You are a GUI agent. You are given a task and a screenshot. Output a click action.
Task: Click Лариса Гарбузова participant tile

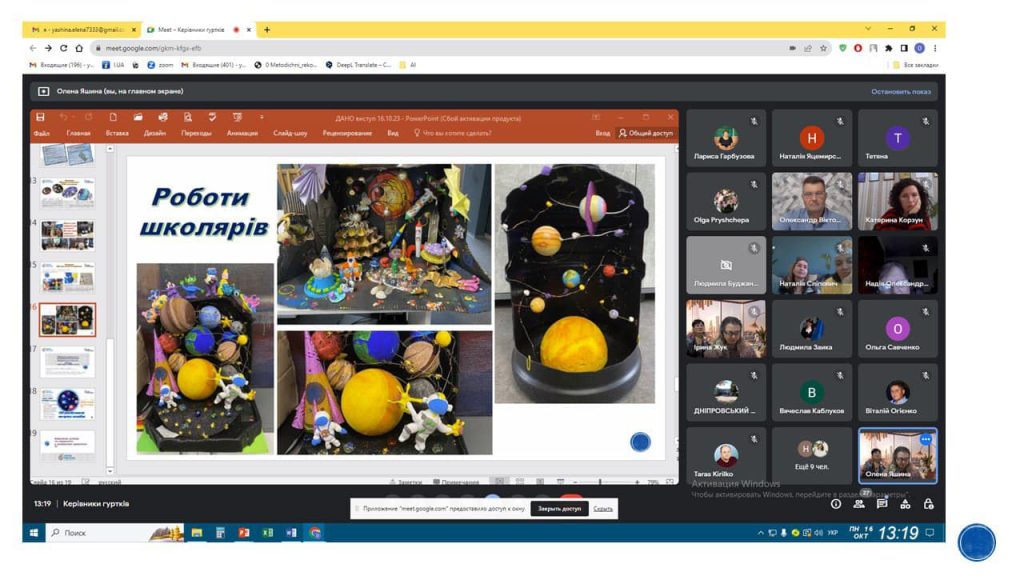click(x=726, y=137)
